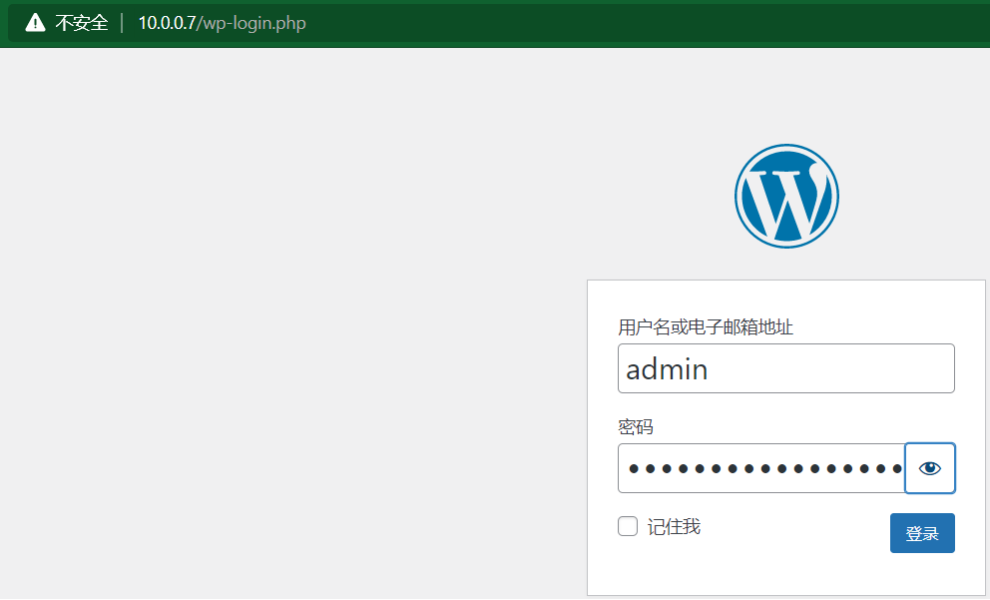This screenshot has width=990, height=600.
Task: Click the 密码 label text
Action: [635, 427]
